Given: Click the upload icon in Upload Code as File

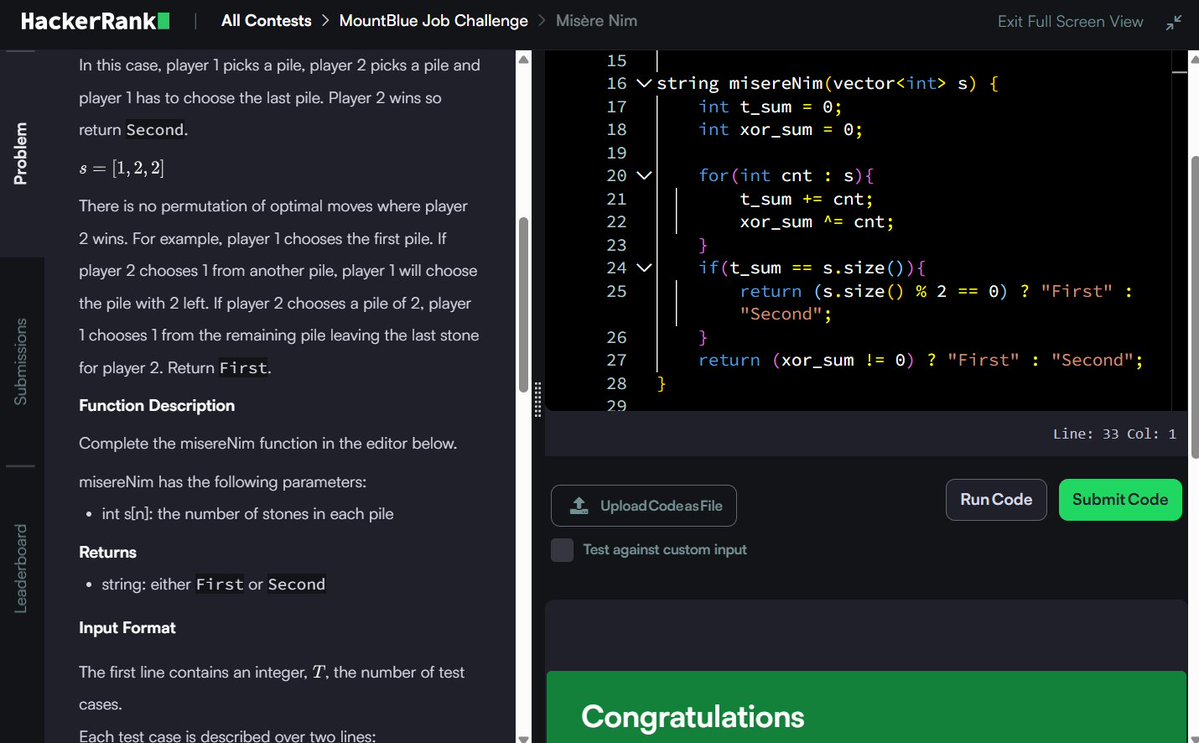Looking at the screenshot, I should [580, 506].
